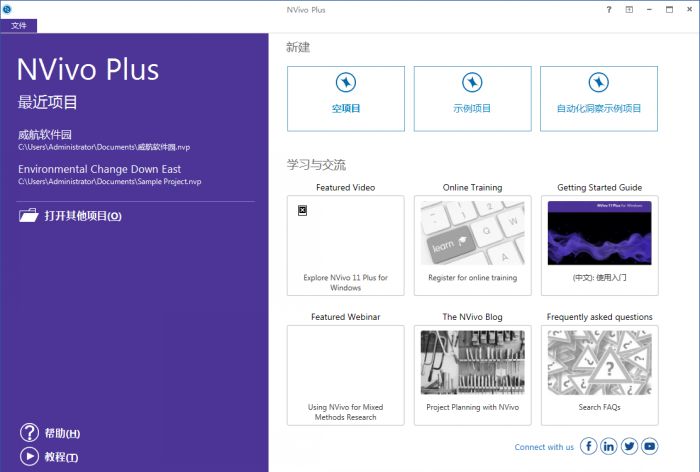
Task: Click the Featured Webinar heading
Action: point(346,317)
